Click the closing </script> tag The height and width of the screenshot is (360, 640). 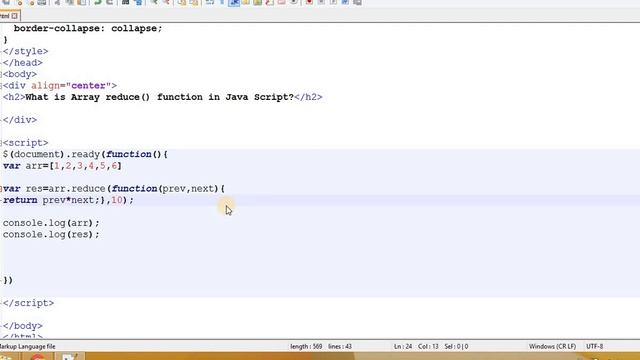(28, 303)
